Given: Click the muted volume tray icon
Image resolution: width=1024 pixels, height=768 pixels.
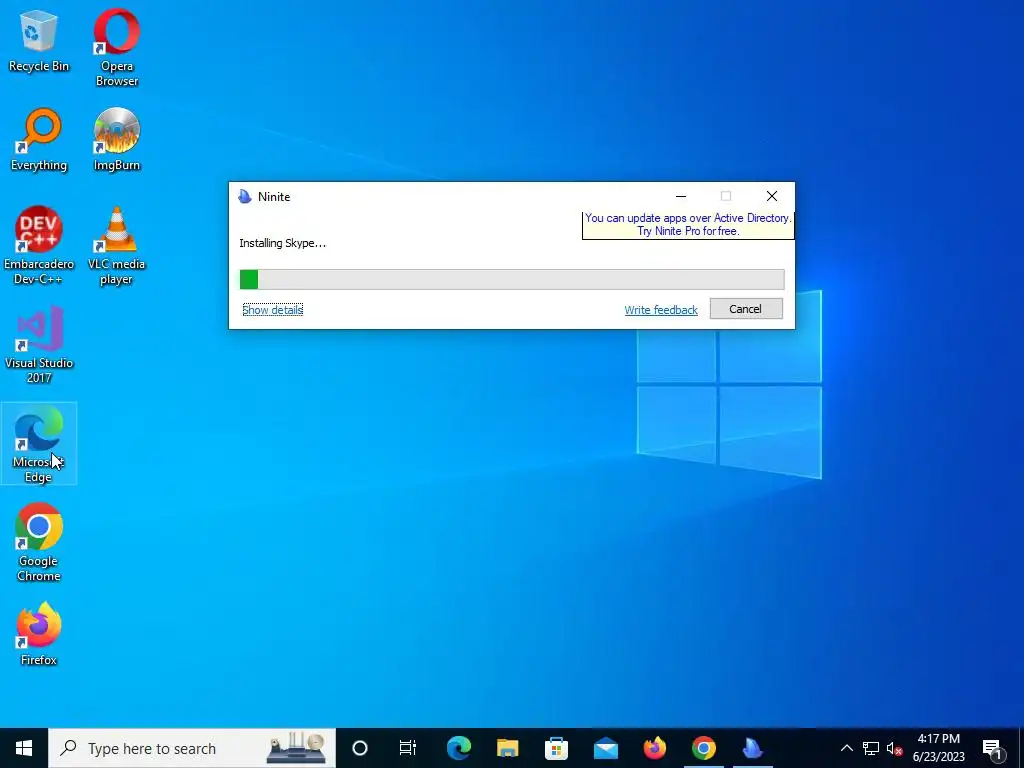Looking at the screenshot, I should click(x=895, y=748).
